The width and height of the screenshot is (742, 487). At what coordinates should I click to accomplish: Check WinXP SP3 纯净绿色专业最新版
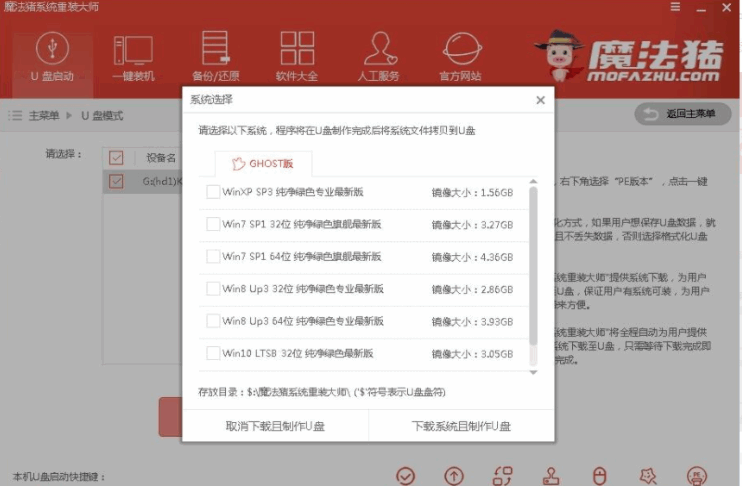point(213,192)
